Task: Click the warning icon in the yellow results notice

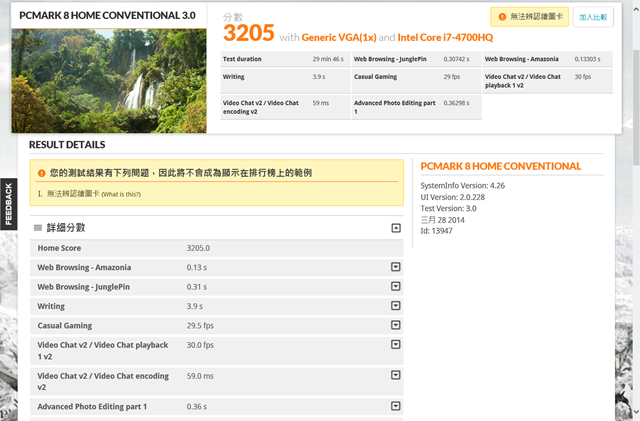Action: point(41,173)
